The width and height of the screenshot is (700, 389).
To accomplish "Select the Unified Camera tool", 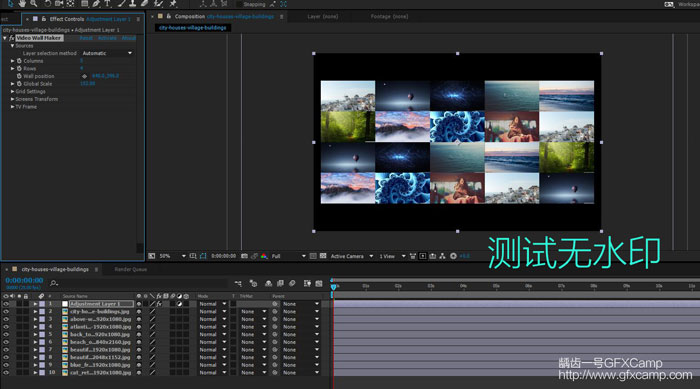I will [x=58, y=4].
